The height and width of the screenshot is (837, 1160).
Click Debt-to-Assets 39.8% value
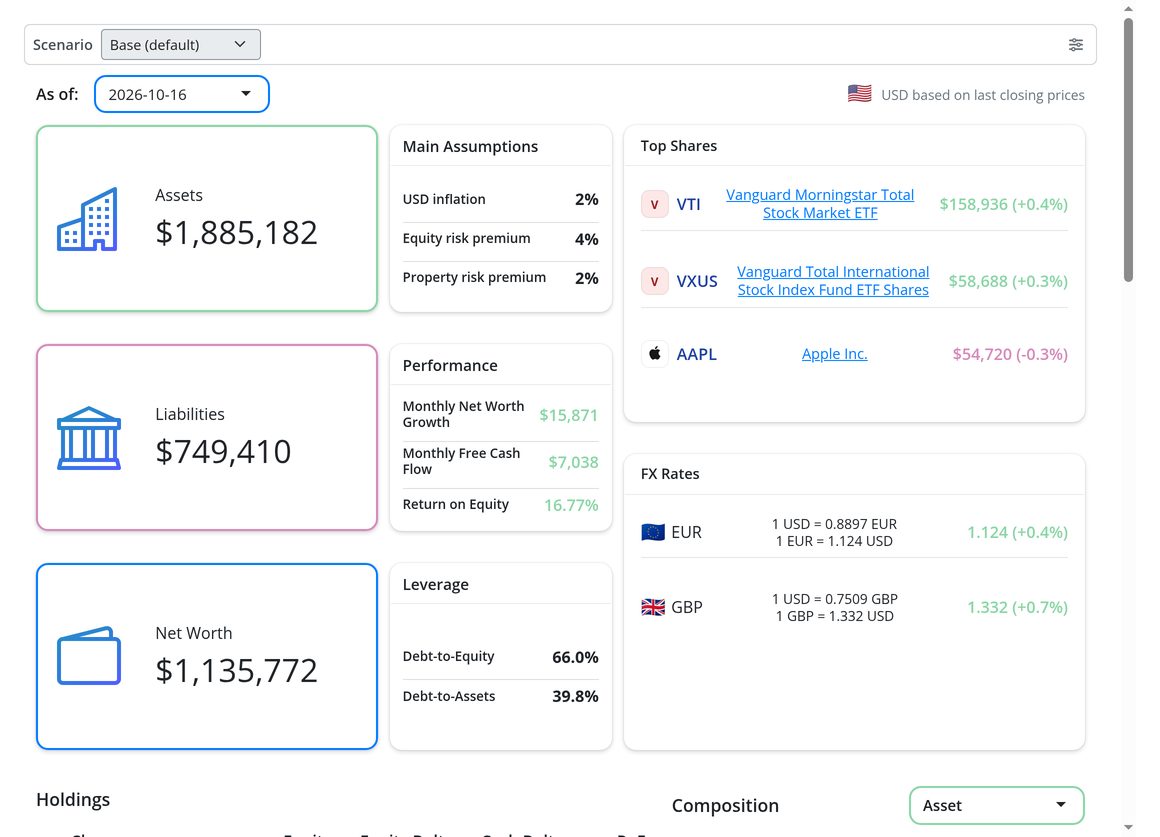(x=575, y=696)
